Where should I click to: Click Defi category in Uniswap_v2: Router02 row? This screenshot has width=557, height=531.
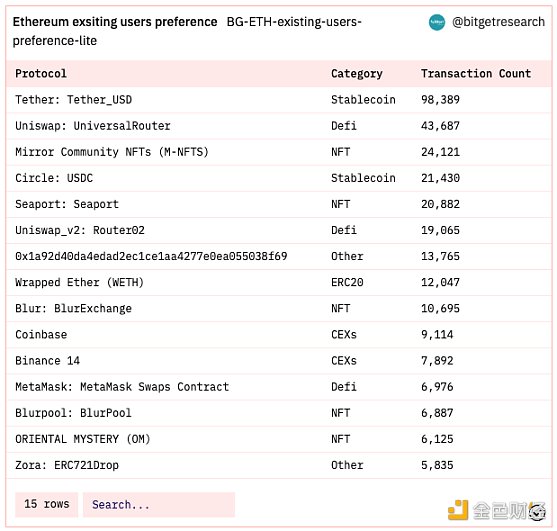point(344,230)
